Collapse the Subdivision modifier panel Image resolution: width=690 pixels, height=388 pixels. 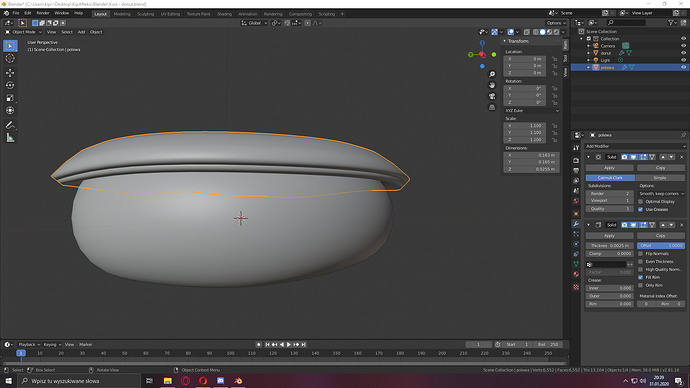588,157
